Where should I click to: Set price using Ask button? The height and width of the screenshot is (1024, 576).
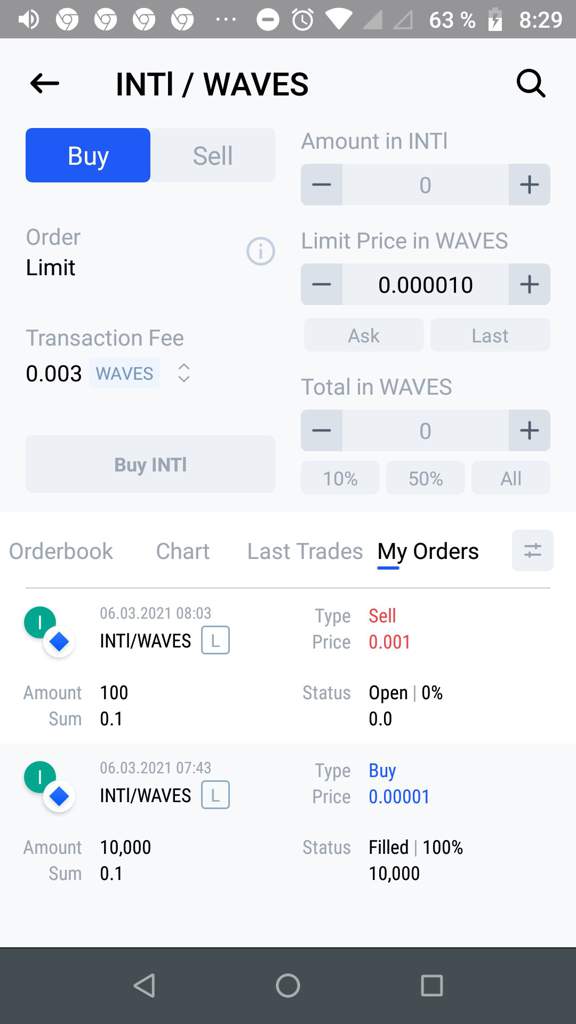[364, 336]
